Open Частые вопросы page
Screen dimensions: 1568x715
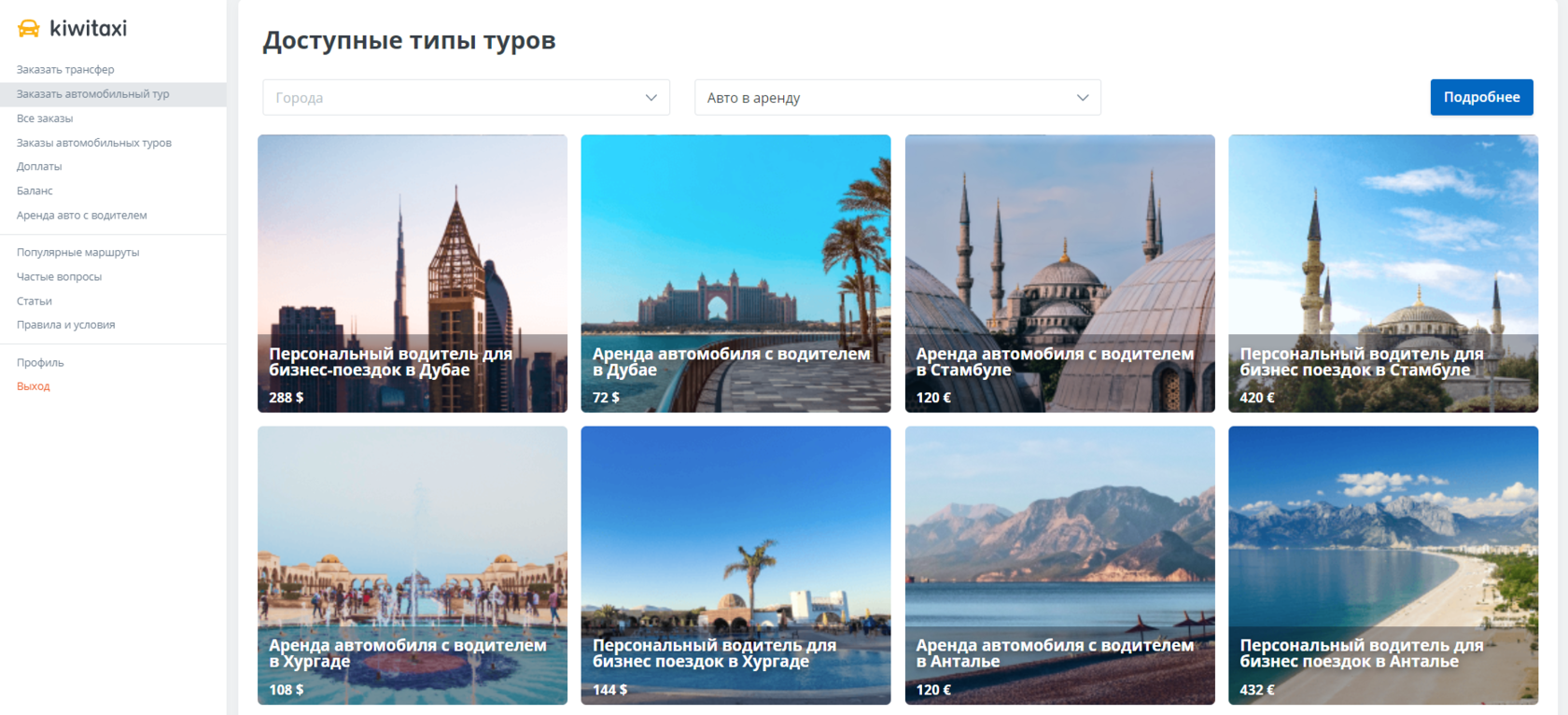(59, 277)
